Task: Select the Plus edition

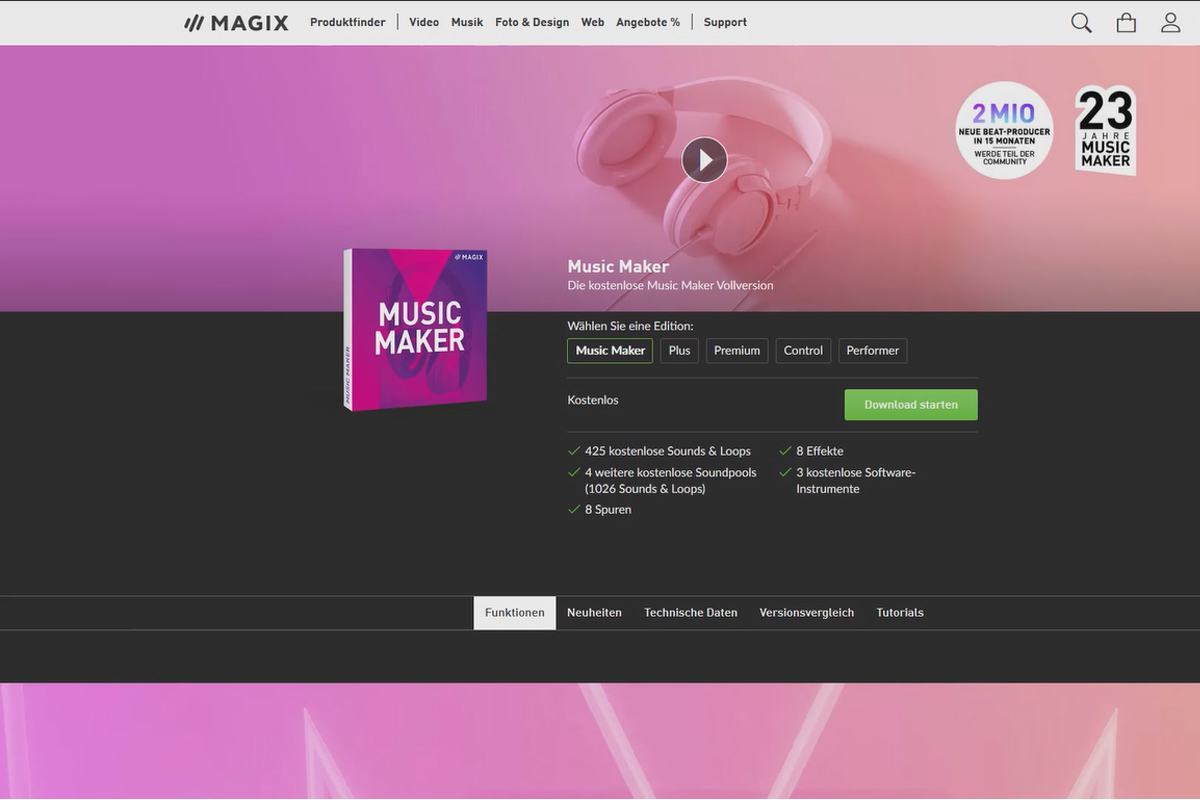Action: point(680,350)
